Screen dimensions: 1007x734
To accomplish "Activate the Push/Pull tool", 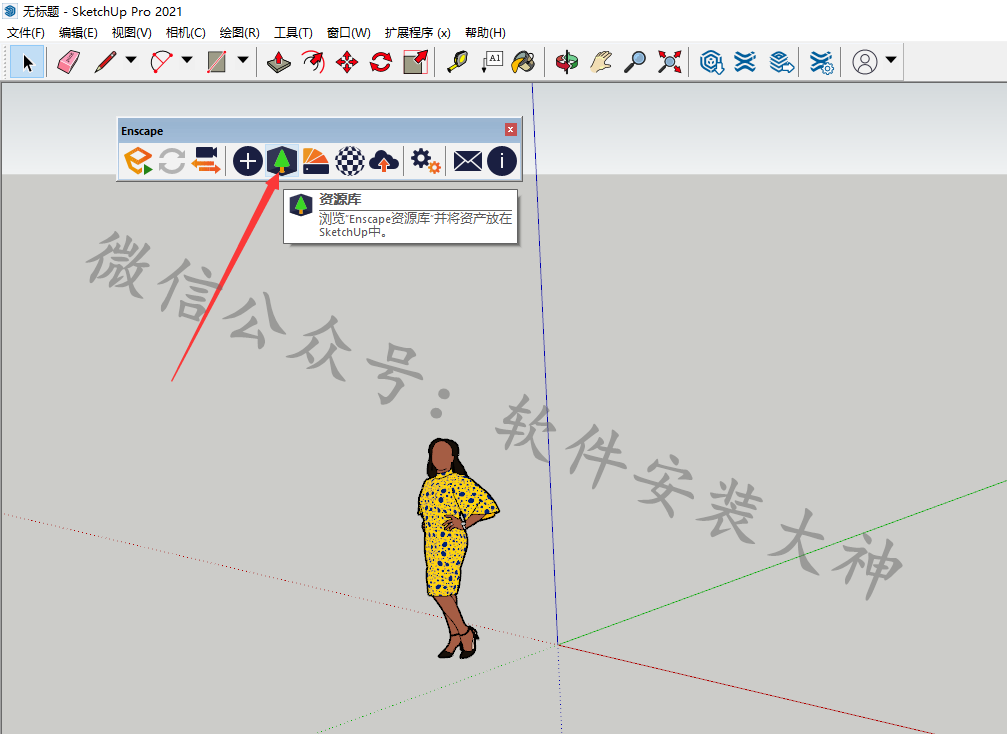I will tap(279, 62).
